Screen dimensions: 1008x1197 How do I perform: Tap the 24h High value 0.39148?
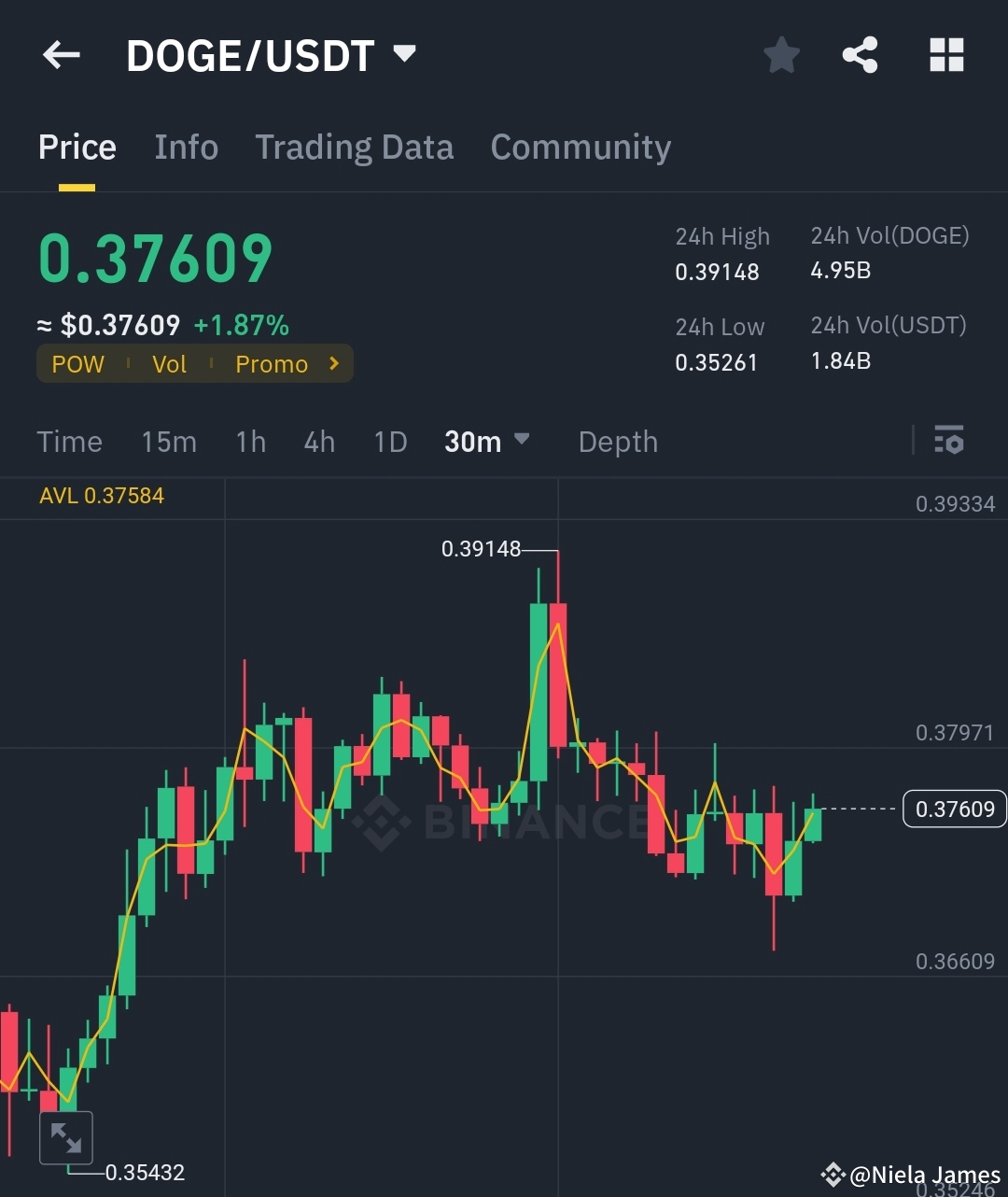tap(718, 272)
